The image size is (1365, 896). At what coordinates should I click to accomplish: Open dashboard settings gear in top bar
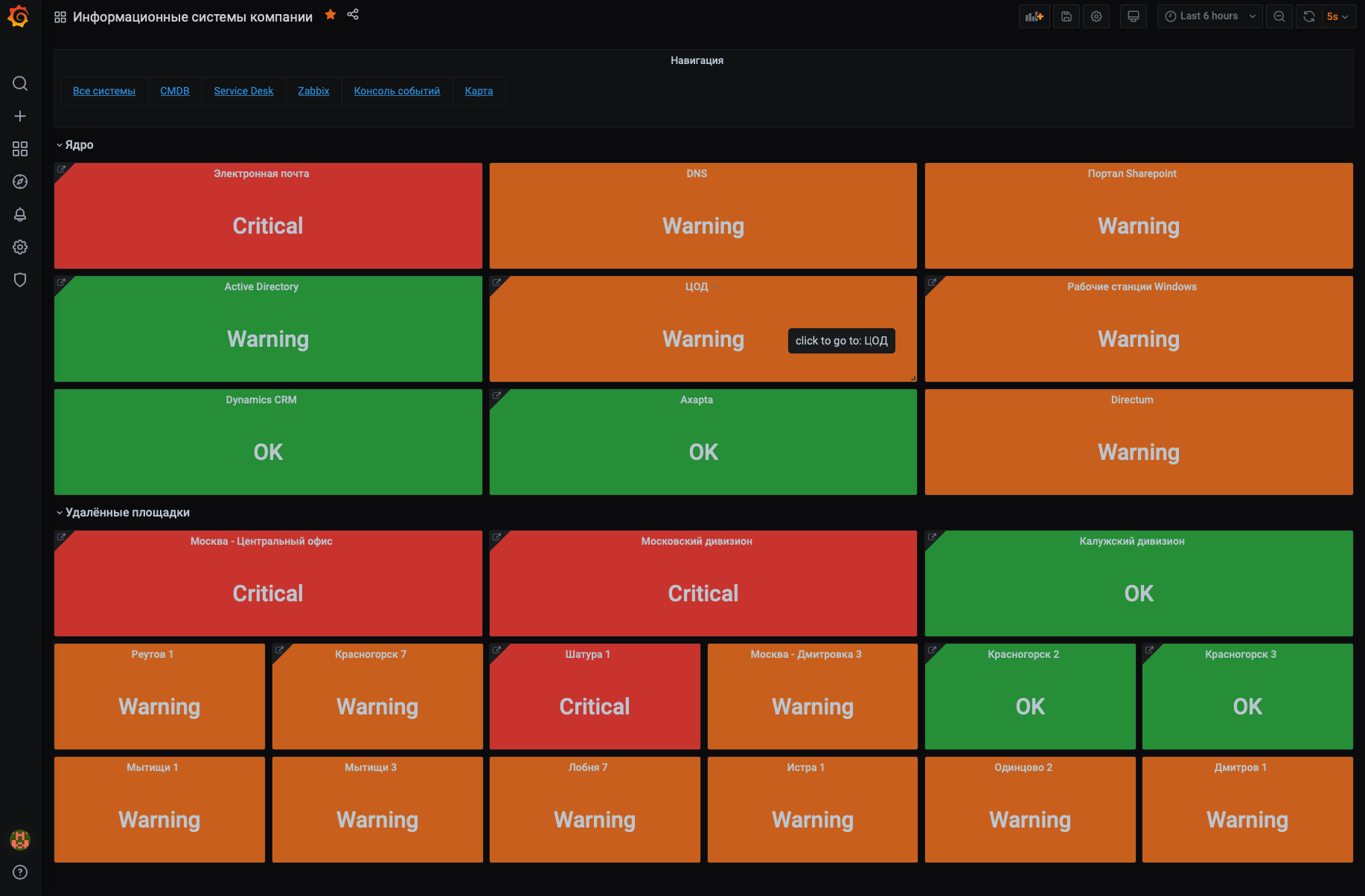pos(1096,16)
